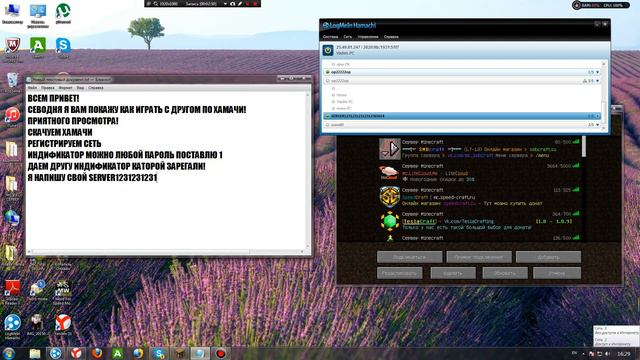This screenshot has width=640, height=360.
Task: Open Notepad Вид menu
Action: point(80,88)
